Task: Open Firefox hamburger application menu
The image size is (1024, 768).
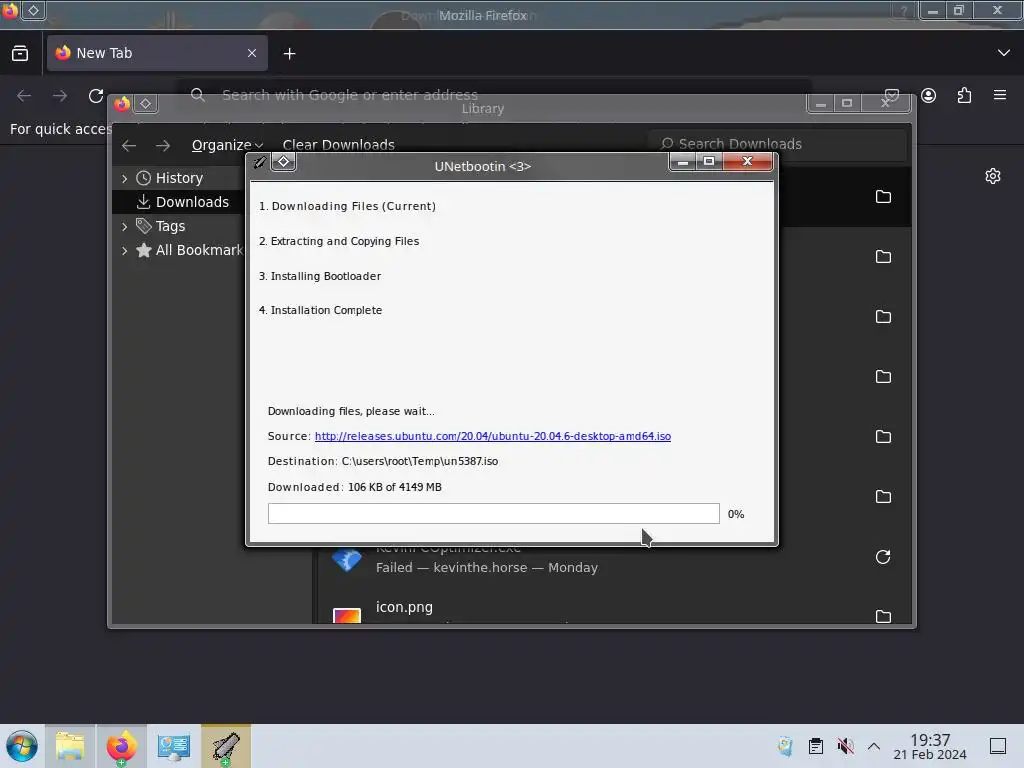Action: coord(1000,95)
